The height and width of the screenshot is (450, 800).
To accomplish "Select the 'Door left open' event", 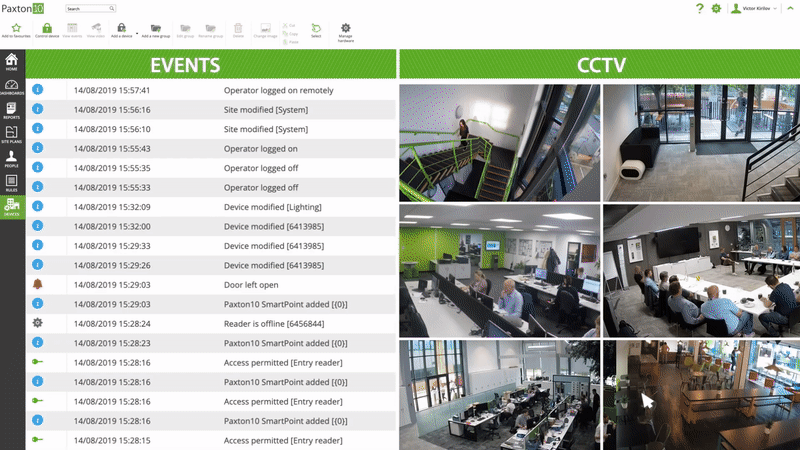I will pos(211,285).
